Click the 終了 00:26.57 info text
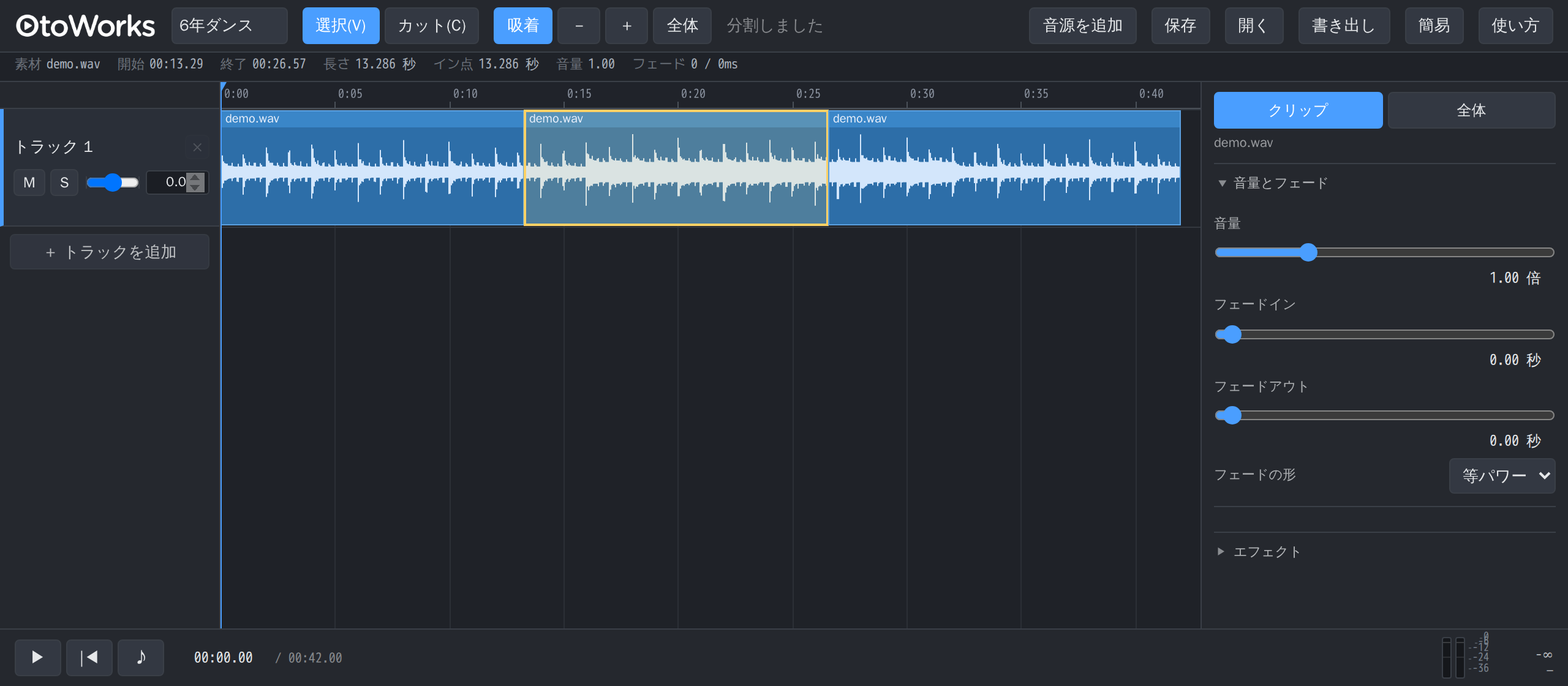 click(x=263, y=64)
